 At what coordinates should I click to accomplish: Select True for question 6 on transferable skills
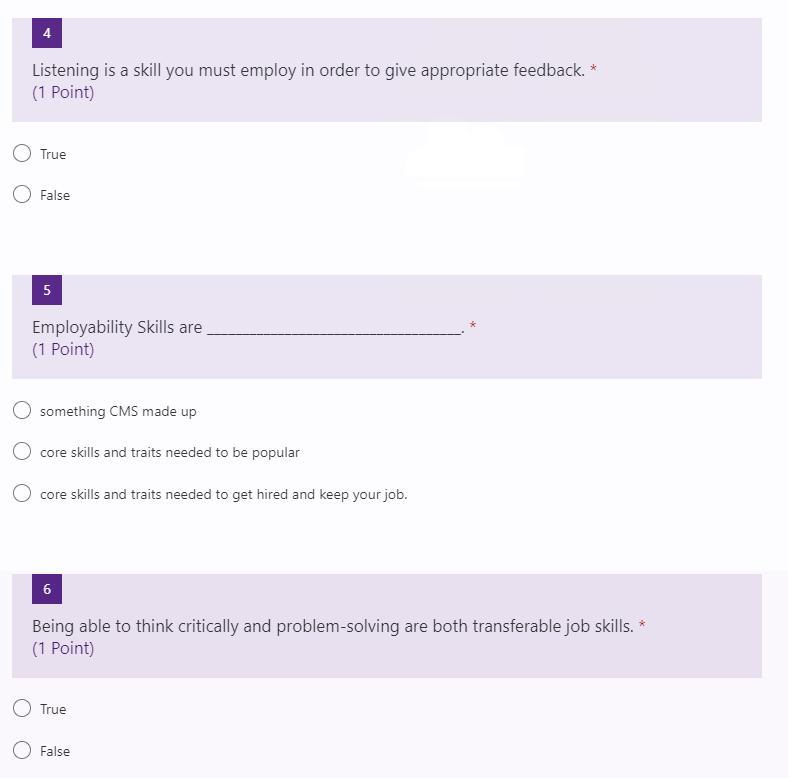(22, 708)
